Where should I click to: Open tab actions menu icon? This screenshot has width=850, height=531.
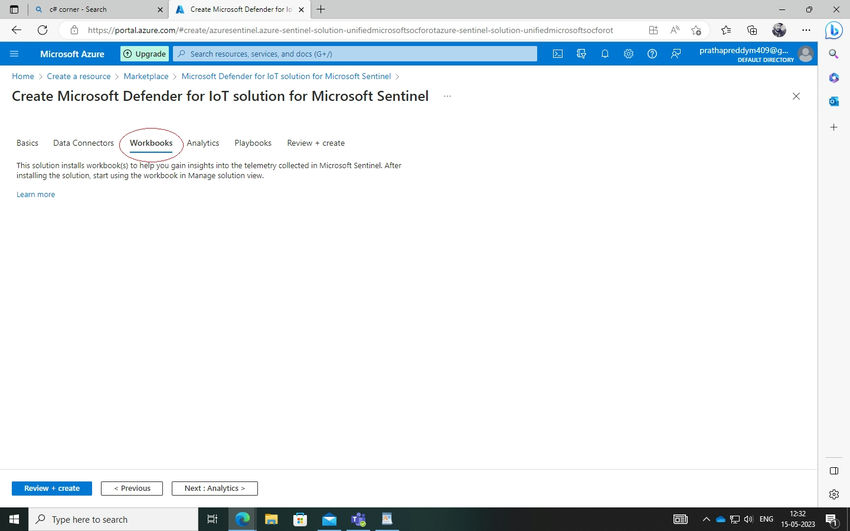[x=14, y=9]
